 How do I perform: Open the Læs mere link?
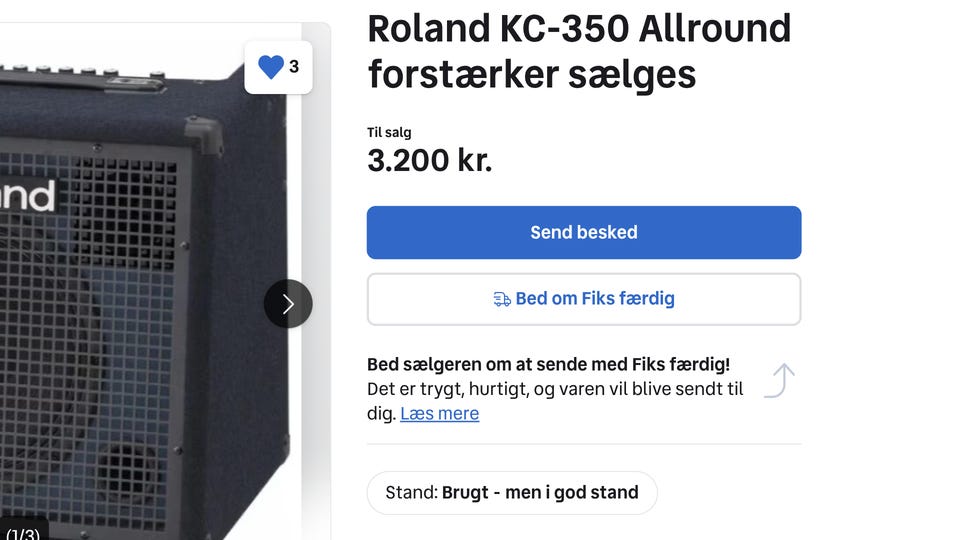(x=439, y=413)
